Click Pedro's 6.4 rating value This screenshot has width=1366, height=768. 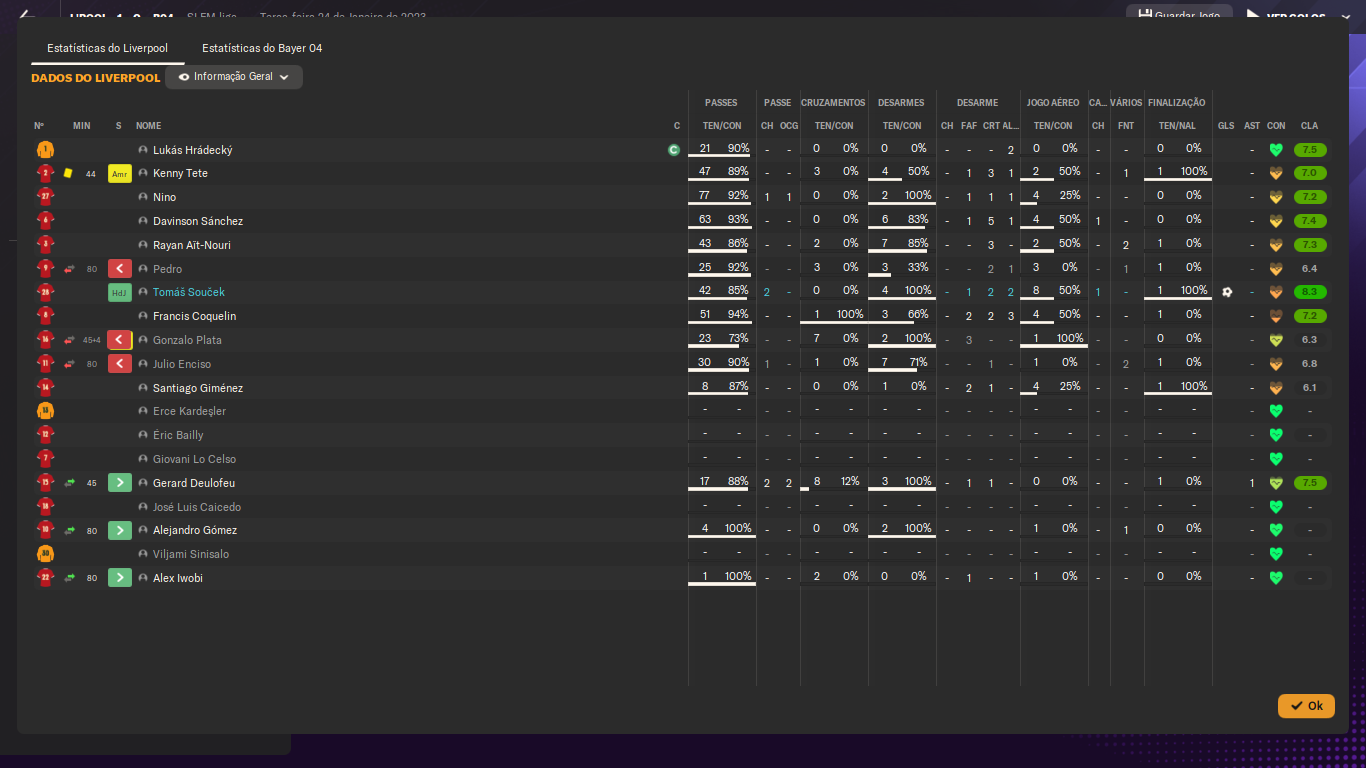[1309, 269]
